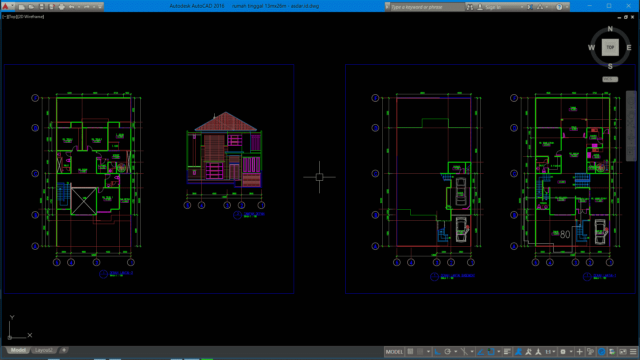Switch to the Layout2 tab
This screenshot has height=360, width=640.
coord(43,350)
